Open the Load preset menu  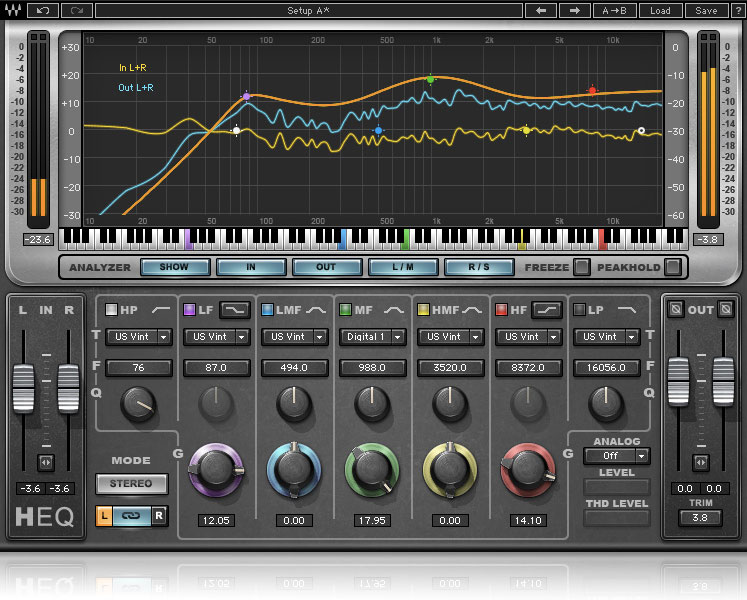pos(660,10)
